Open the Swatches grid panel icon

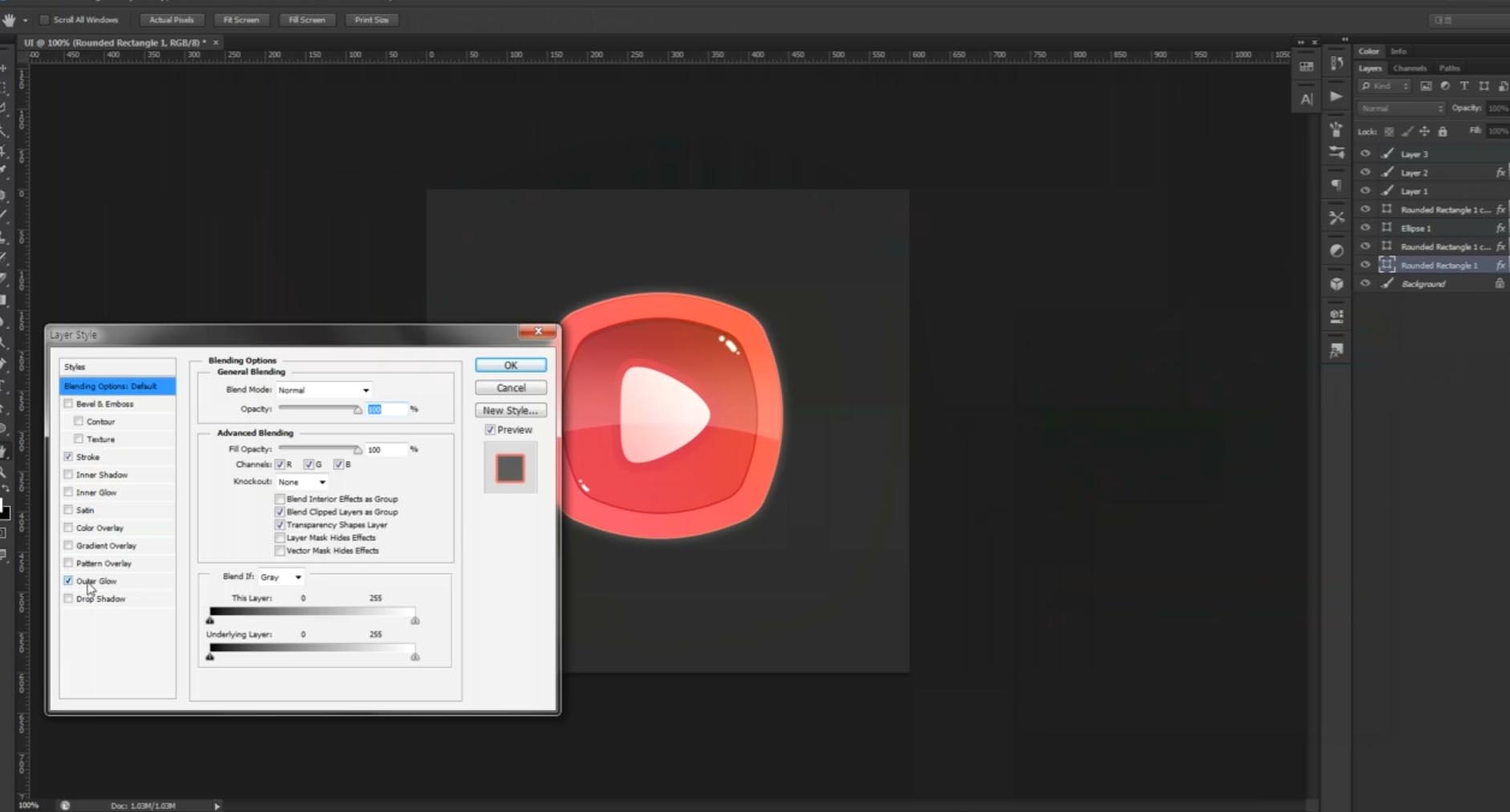[x=1306, y=67]
